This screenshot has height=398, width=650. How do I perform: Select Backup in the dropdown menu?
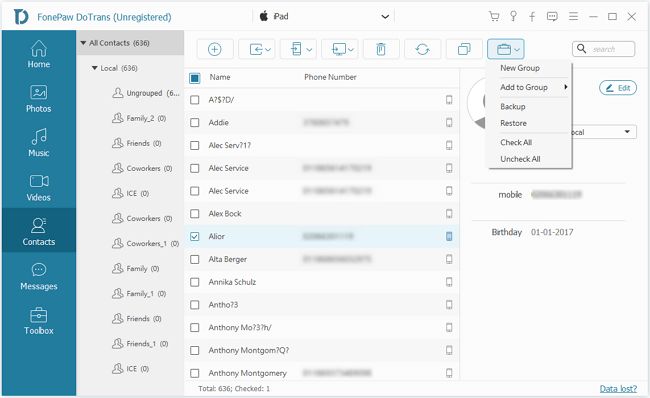tap(513, 107)
